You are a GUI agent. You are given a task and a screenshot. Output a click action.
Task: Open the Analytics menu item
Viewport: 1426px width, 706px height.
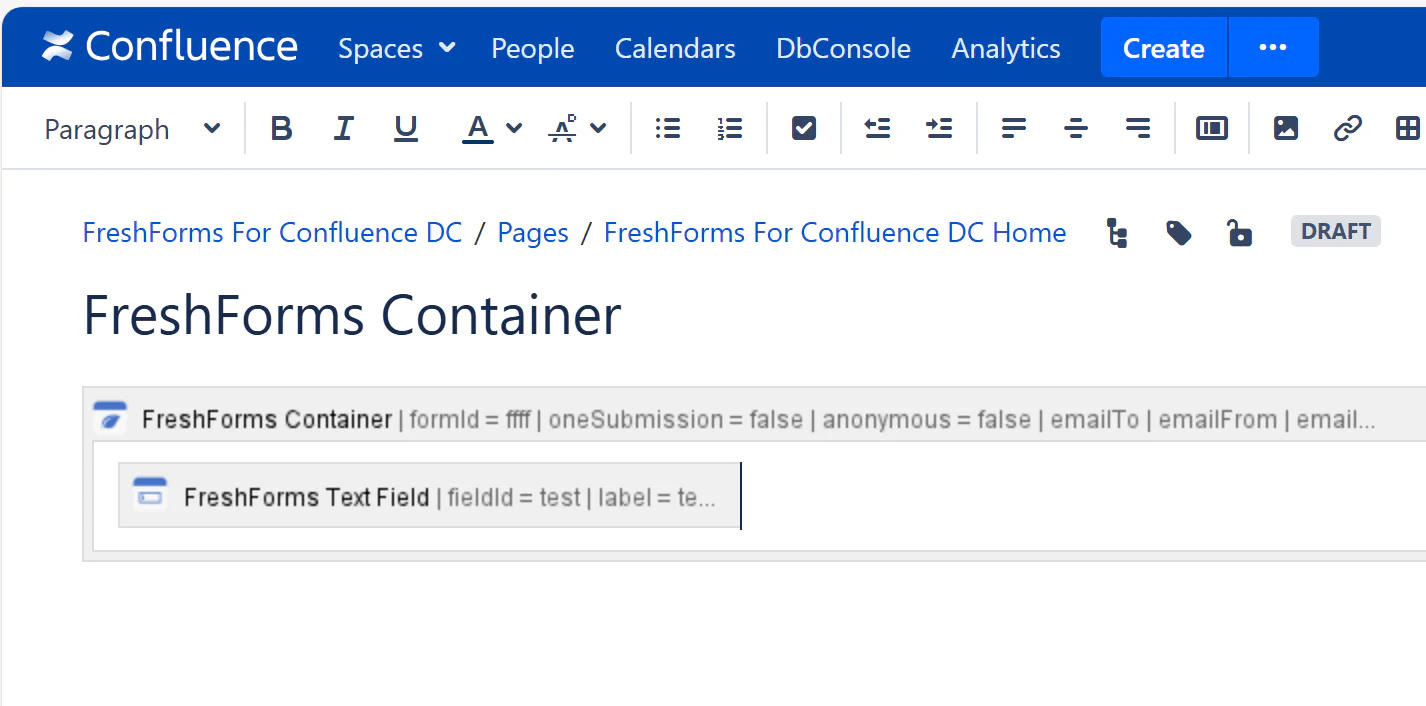(x=1005, y=48)
